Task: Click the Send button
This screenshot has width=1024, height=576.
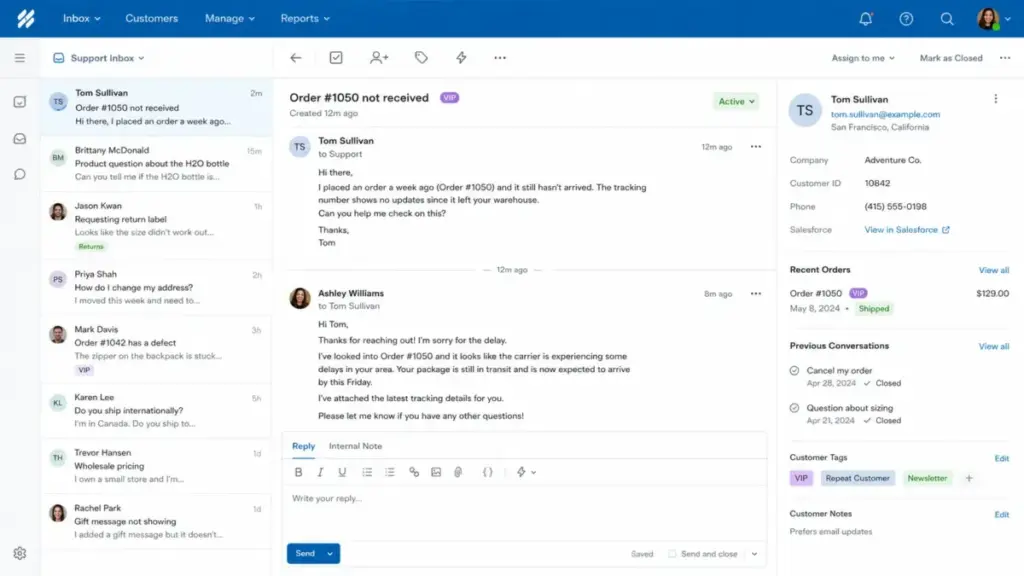Action: [x=305, y=554]
